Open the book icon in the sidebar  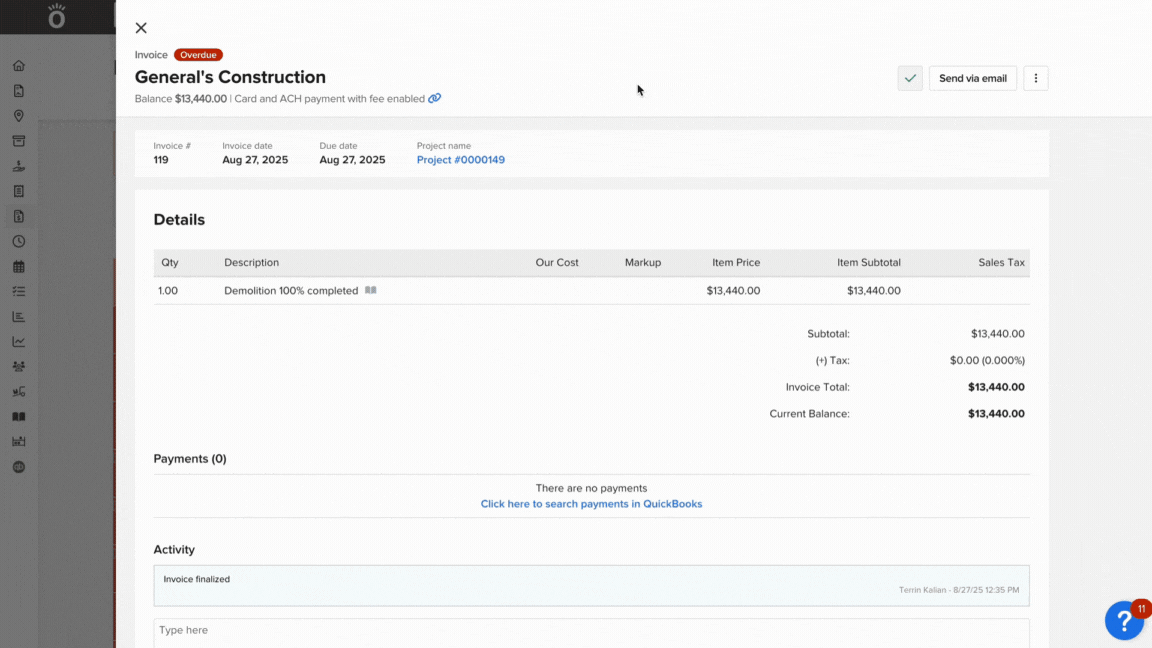[18, 416]
